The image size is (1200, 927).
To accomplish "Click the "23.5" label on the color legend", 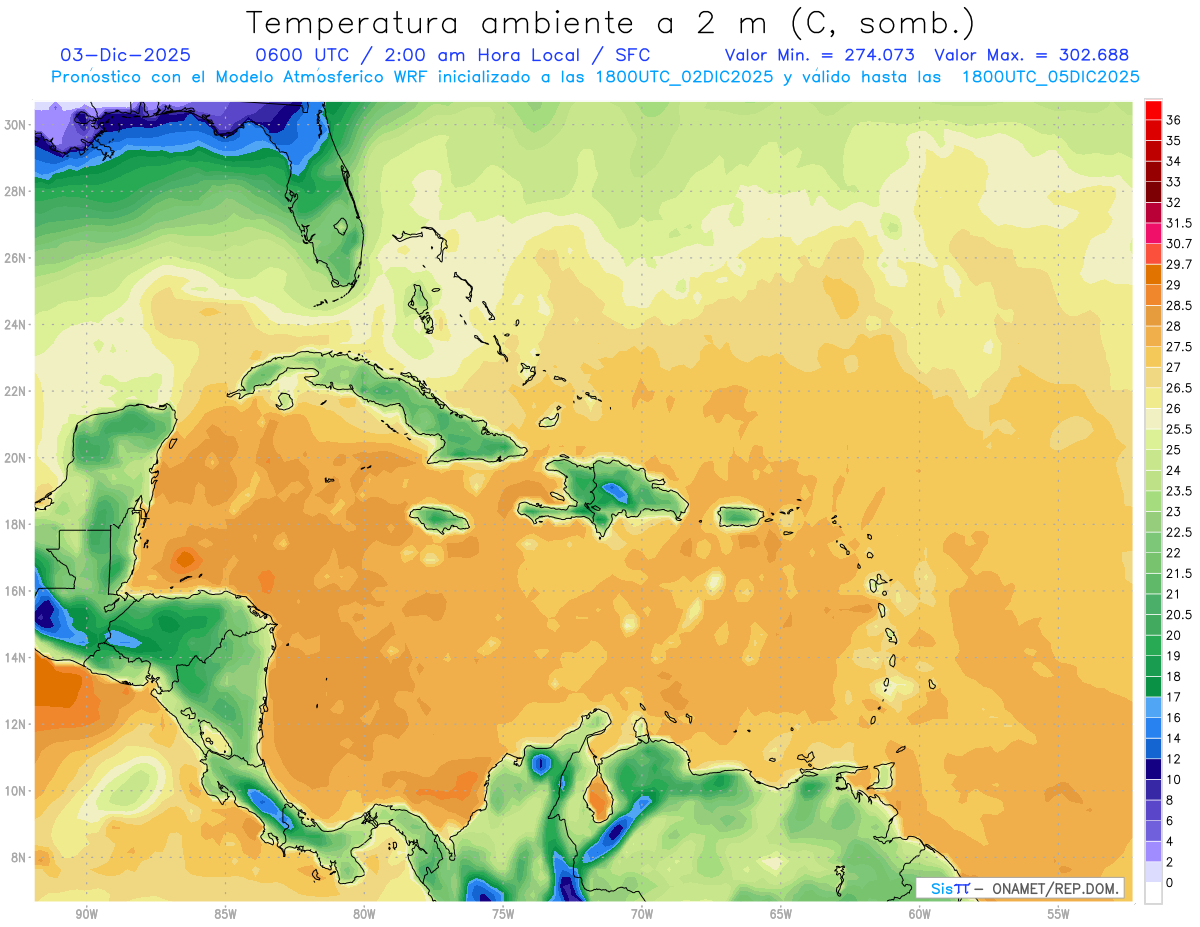I will pos(1179,491).
